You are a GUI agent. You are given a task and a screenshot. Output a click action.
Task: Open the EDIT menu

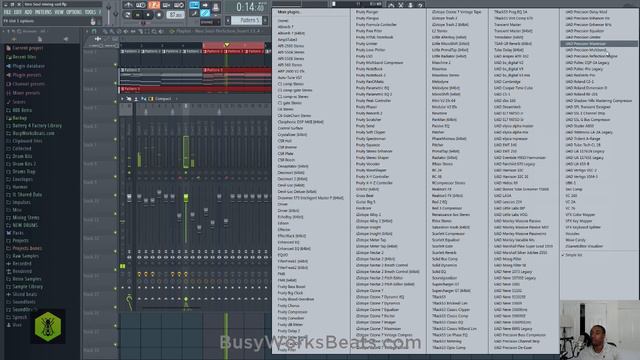pyautogui.click(x=18, y=12)
